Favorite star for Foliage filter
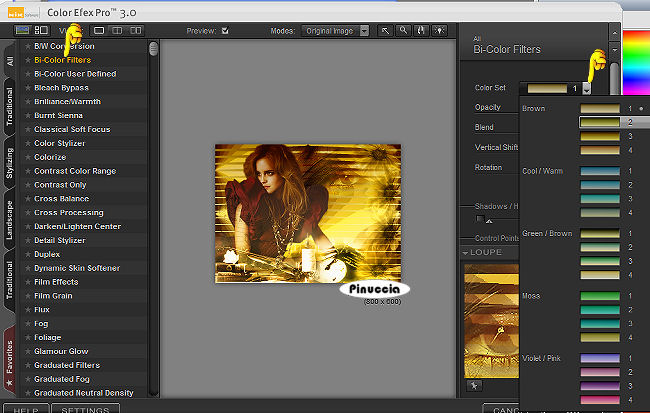The width and height of the screenshot is (650, 413). pyautogui.click(x=28, y=338)
